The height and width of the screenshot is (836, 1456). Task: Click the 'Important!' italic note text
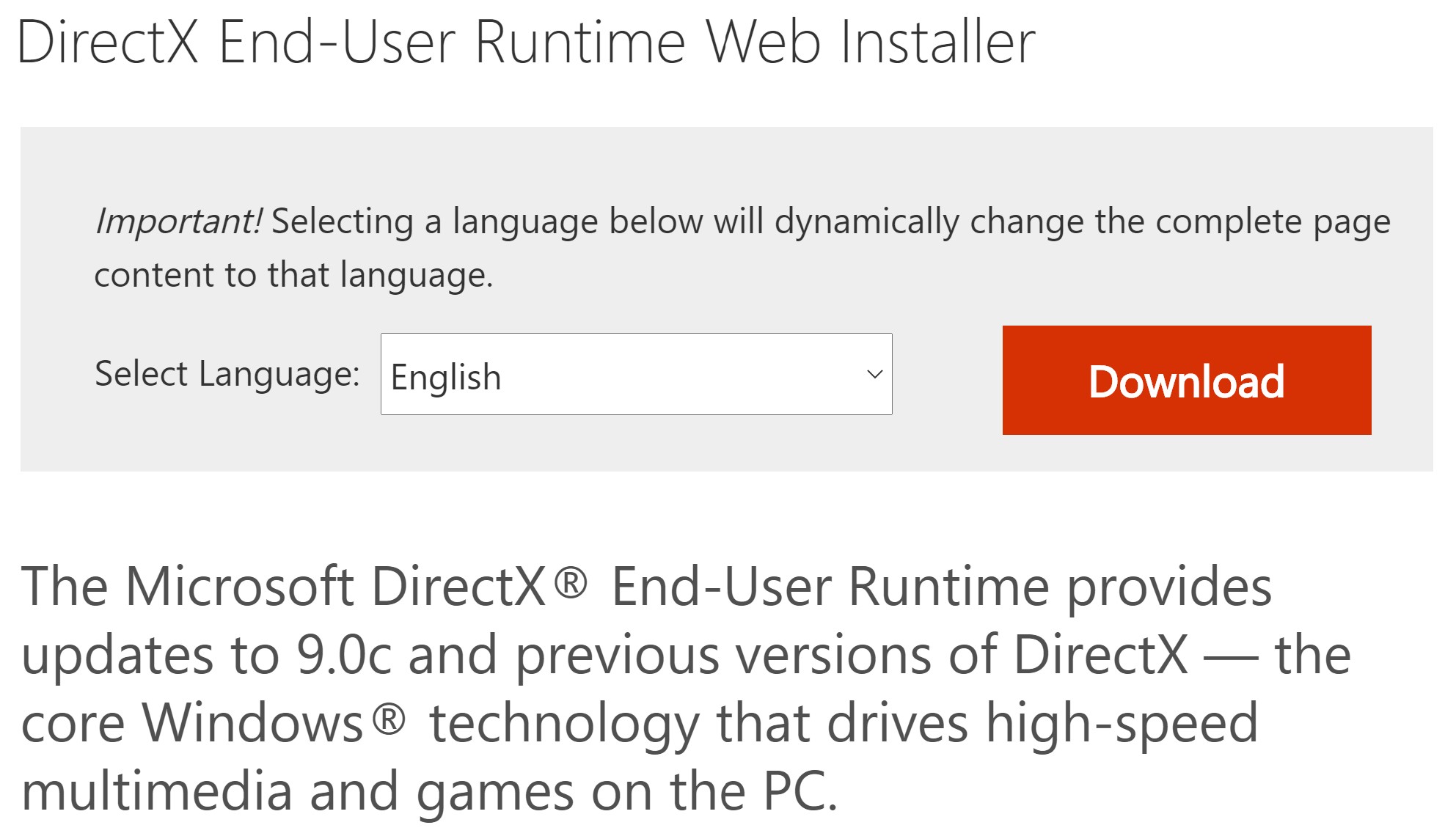(178, 221)
